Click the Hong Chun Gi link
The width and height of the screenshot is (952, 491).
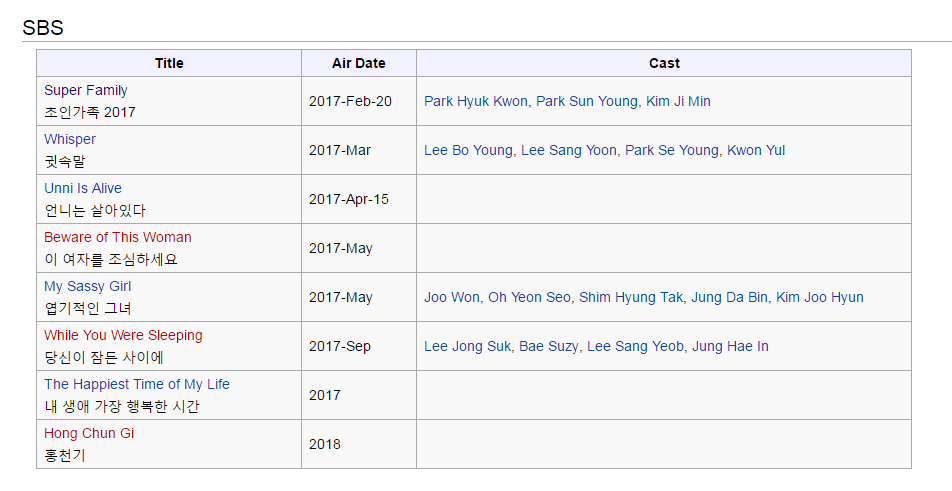(89, 433)
